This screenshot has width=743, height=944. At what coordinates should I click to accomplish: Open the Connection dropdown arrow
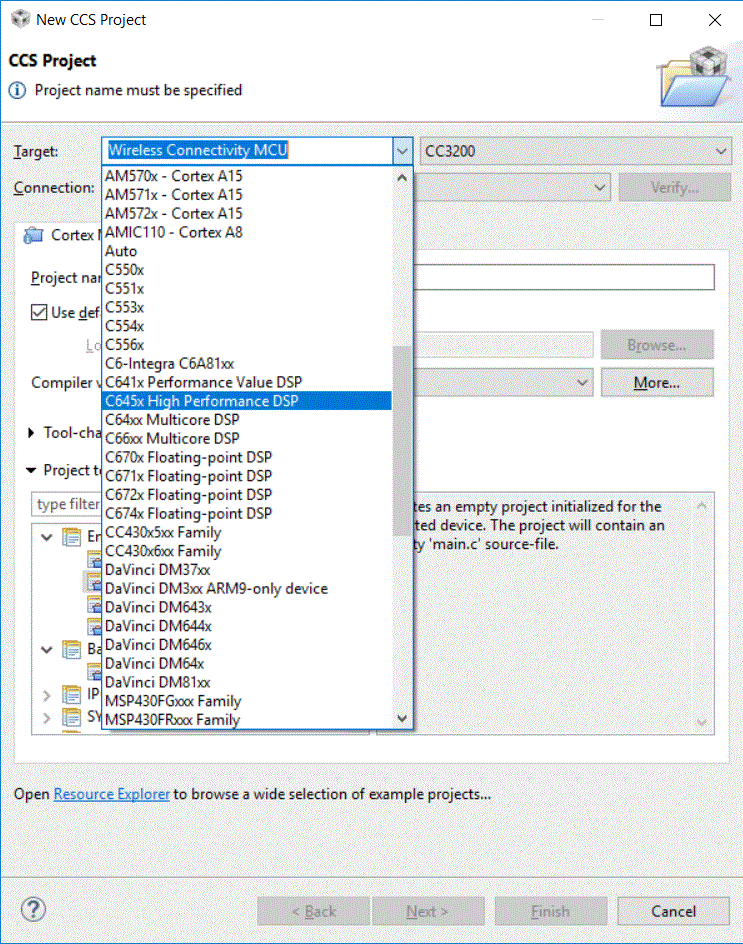(599, 188)
